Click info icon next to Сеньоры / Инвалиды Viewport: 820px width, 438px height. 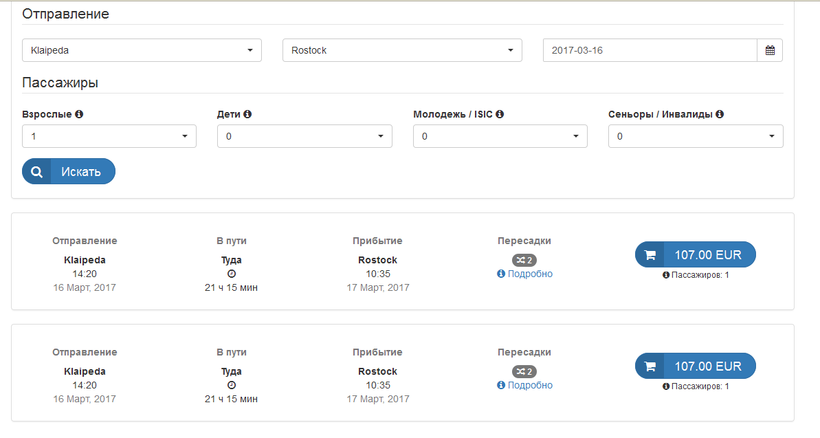tap(719, 114)
